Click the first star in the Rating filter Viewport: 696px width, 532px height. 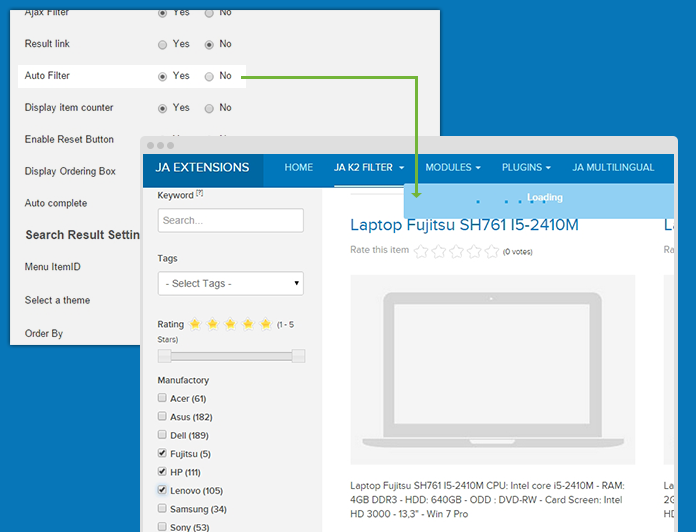tap(195, 324)
